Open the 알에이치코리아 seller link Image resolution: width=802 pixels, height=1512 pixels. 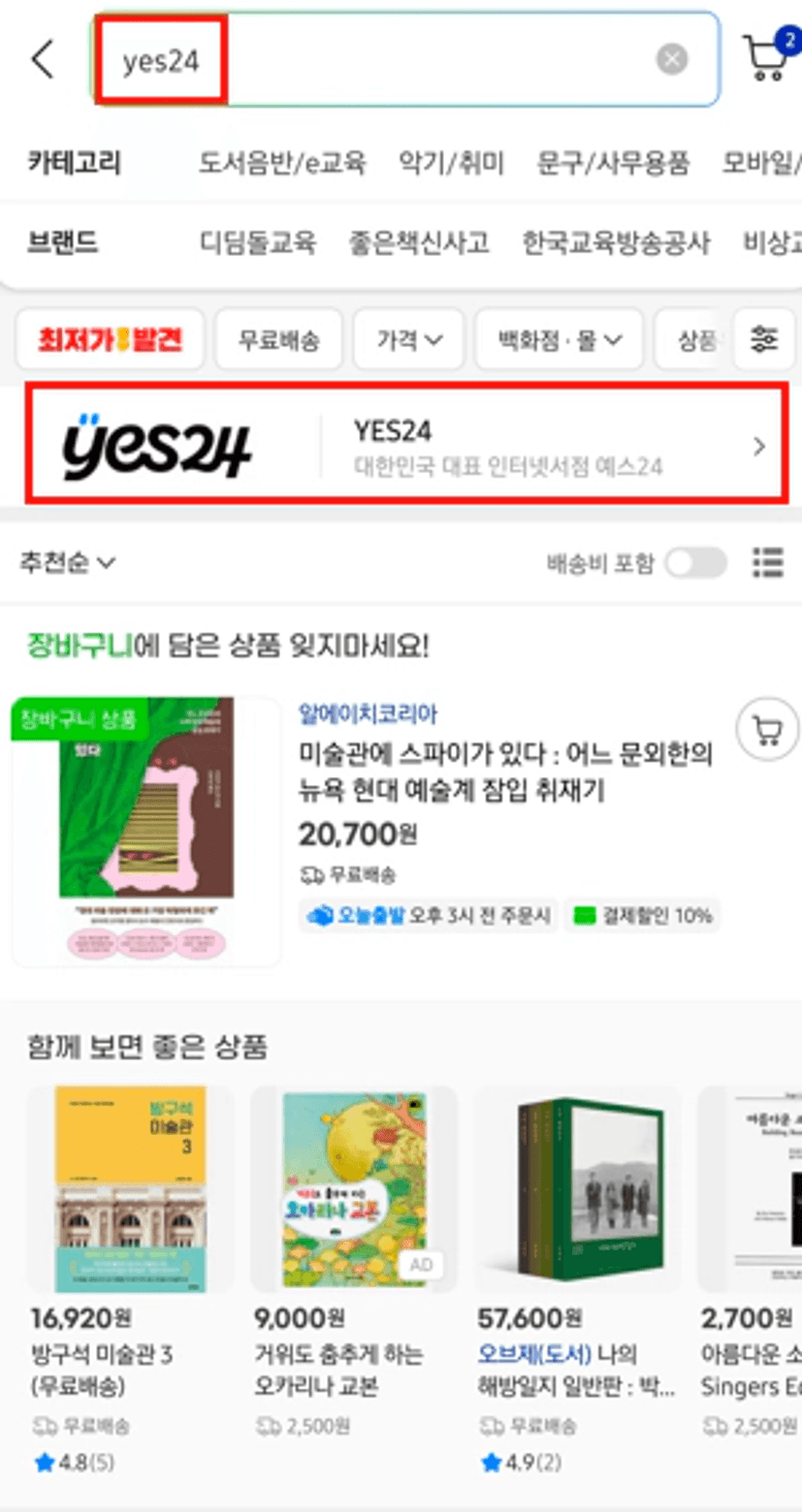click(x=368, y=714)
